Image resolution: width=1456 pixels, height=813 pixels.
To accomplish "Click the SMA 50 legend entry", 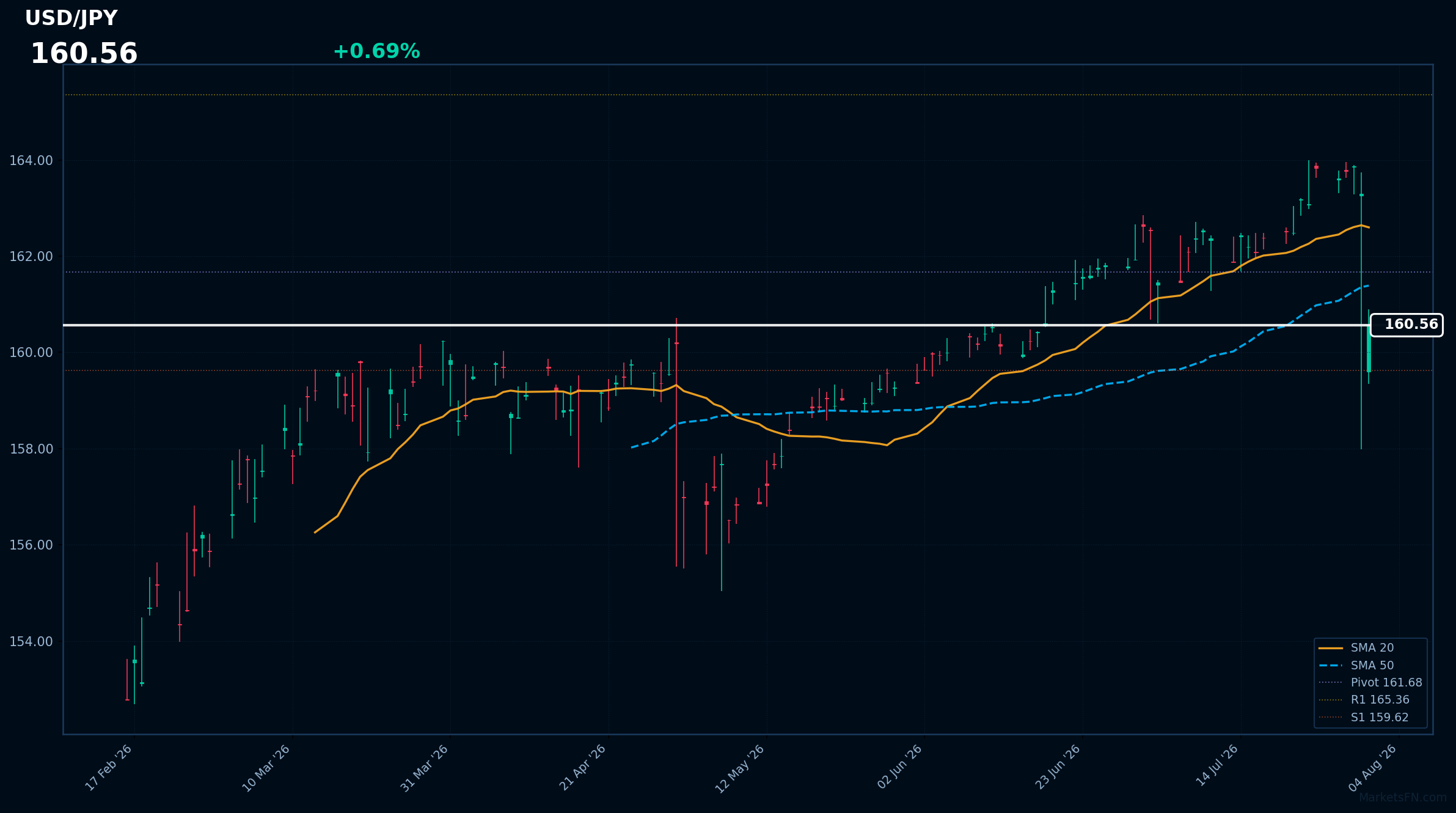I will 1356,666.
